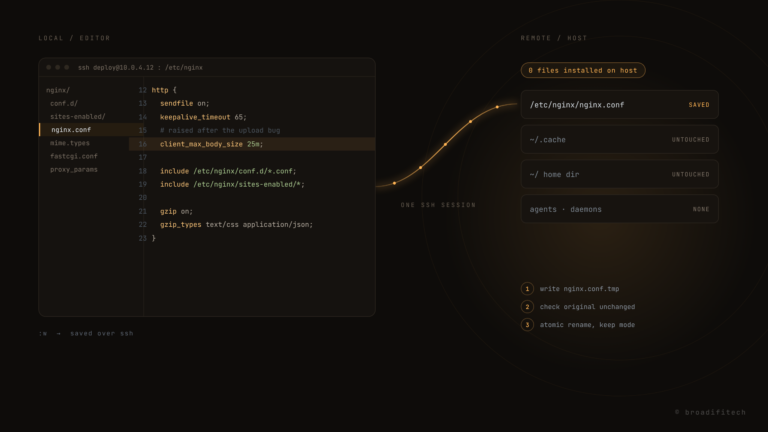
Task: Click comment 'raised after the upload bug'
Action: pos(220,130)
